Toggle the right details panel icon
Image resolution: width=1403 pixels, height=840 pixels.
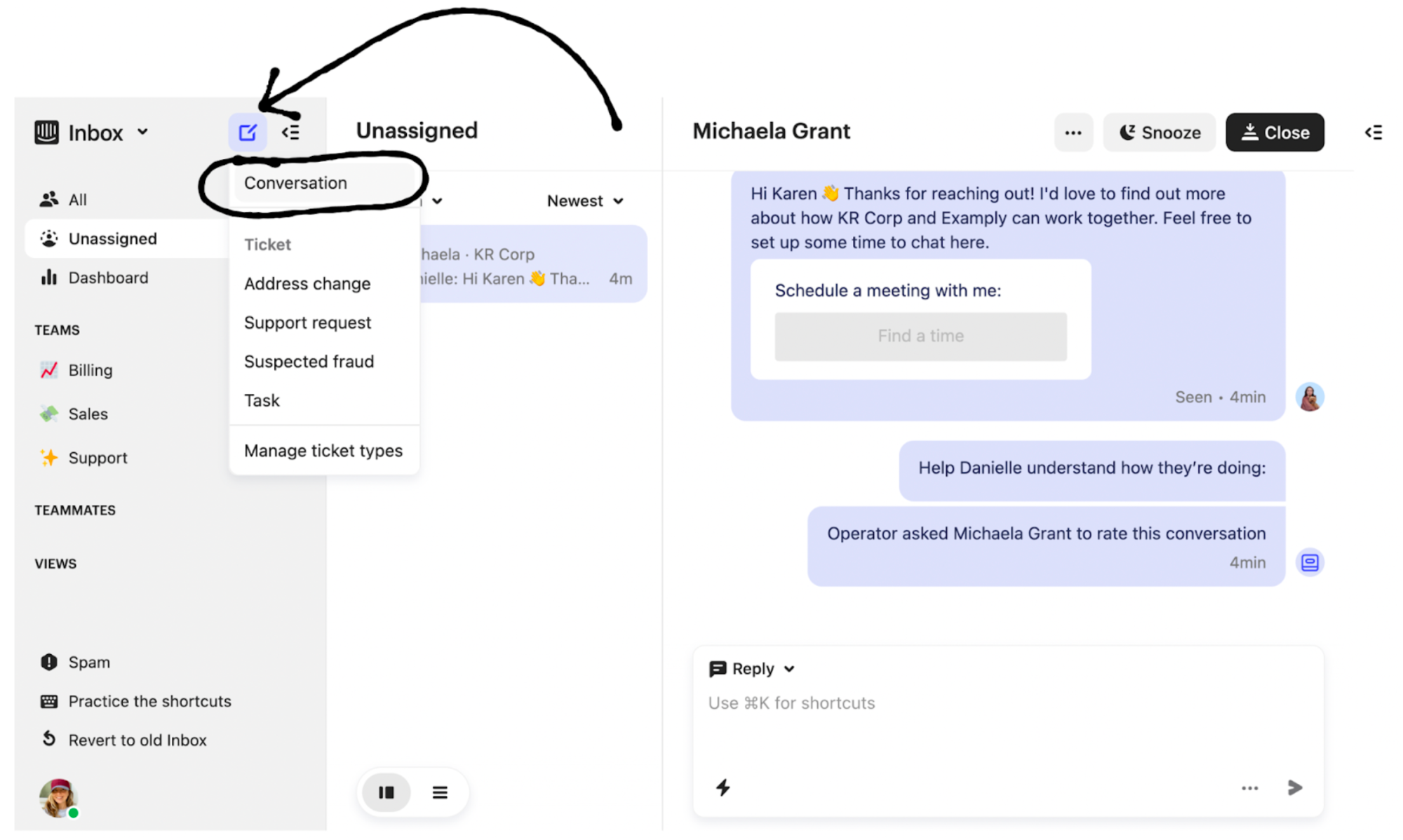click(1373, 133)
